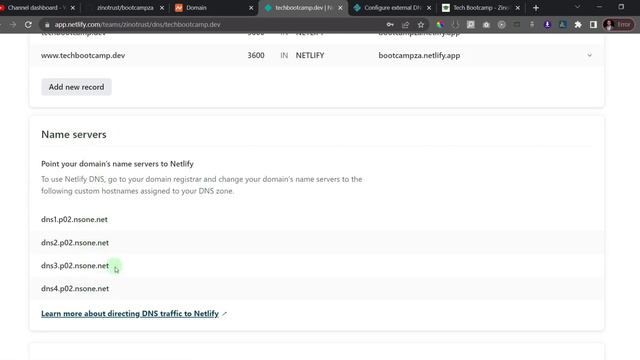This screenshot has width=640, height=360.
Task: Switch to zinotrust/bootcampza tab
Action: point(125,8)
